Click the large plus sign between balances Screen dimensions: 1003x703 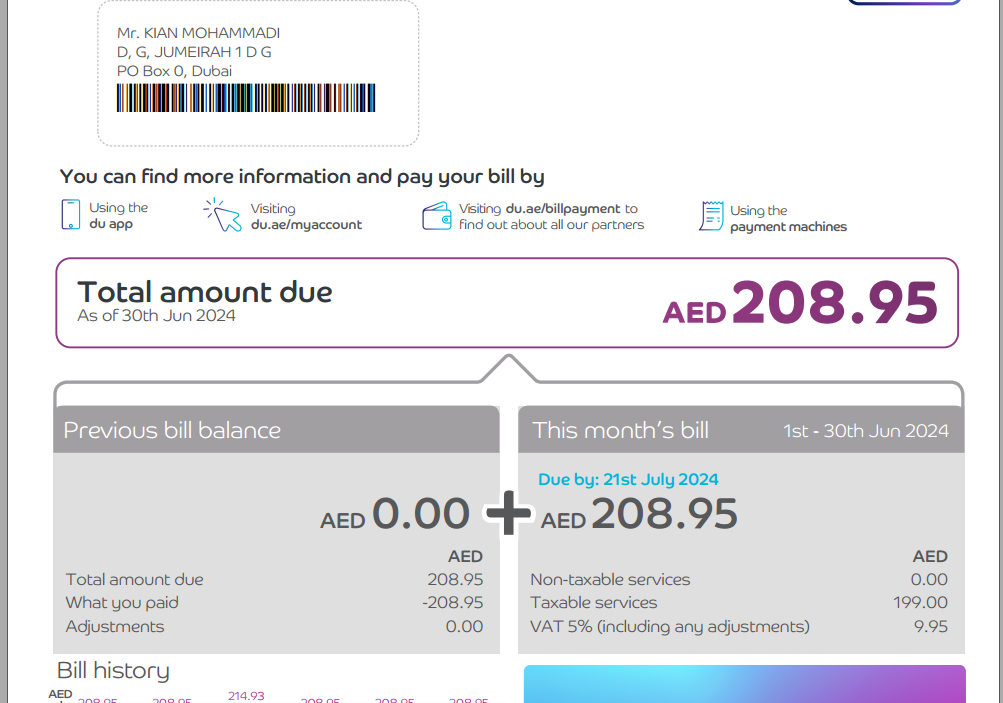[509, 513]
